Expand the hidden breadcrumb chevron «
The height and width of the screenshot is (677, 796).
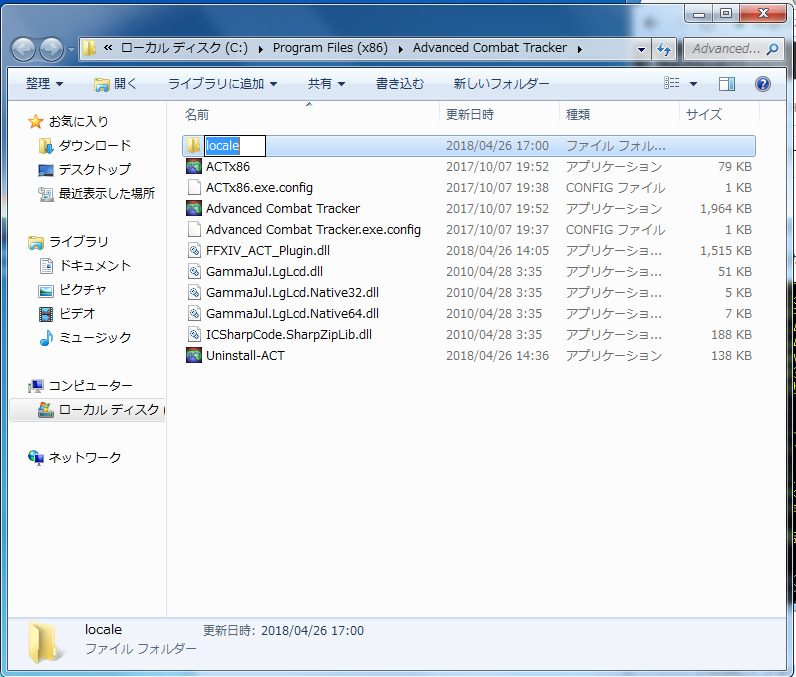(108, 48)
